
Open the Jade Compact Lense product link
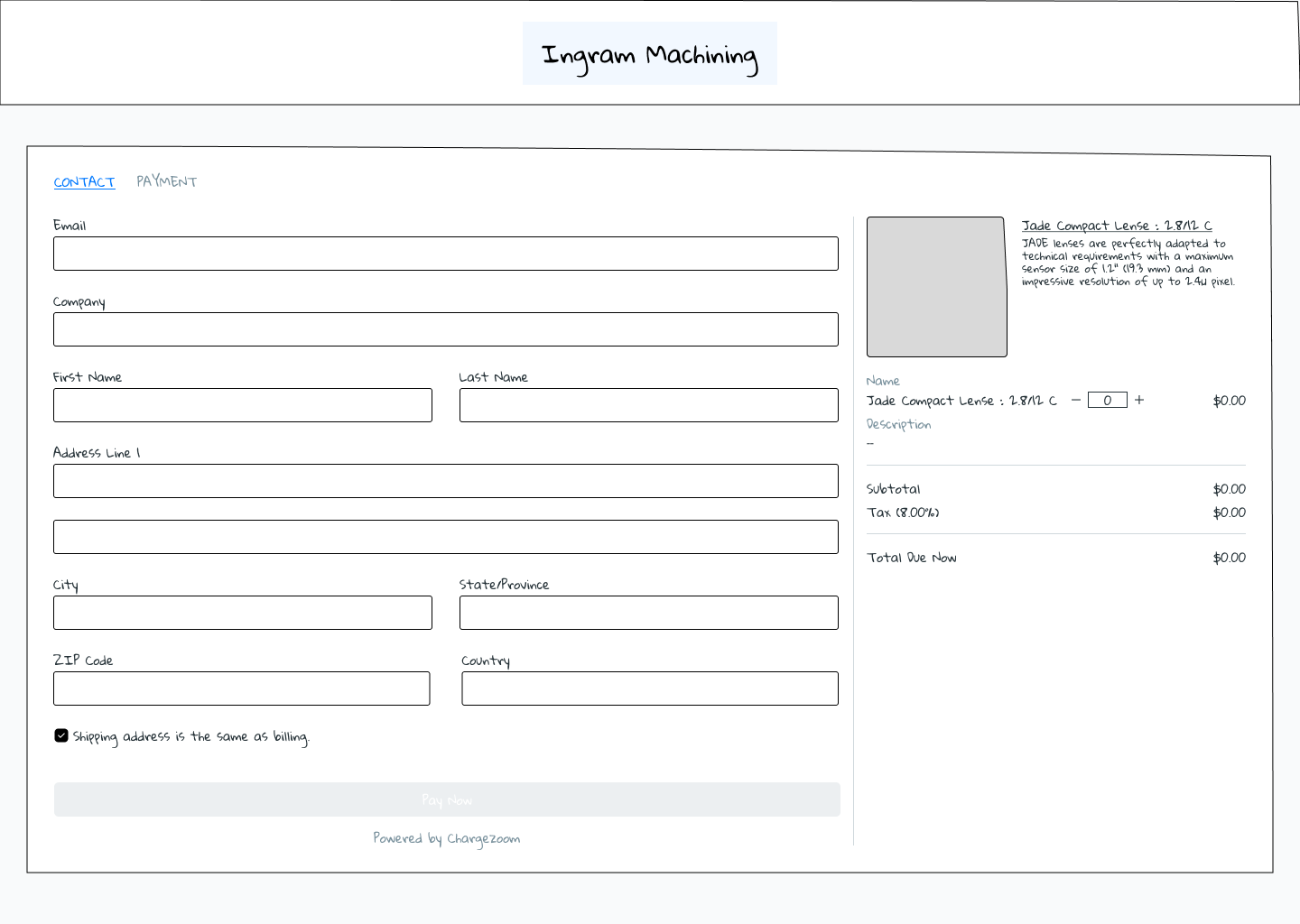point(1117,226)
